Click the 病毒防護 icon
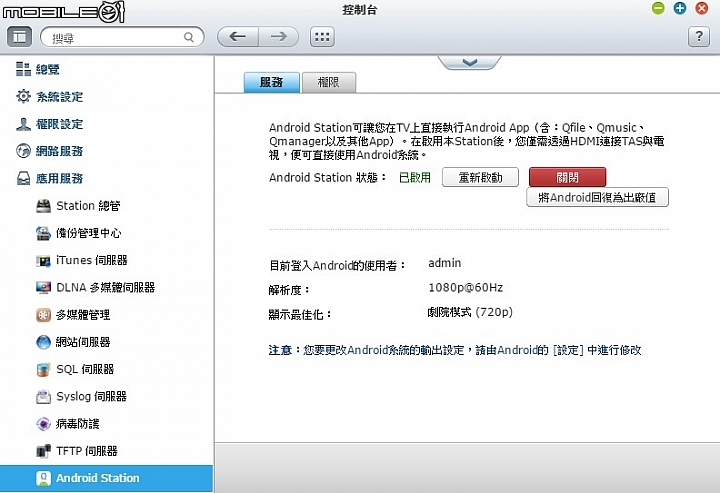Viewport: 720px width, 493px height. (43, 424)
